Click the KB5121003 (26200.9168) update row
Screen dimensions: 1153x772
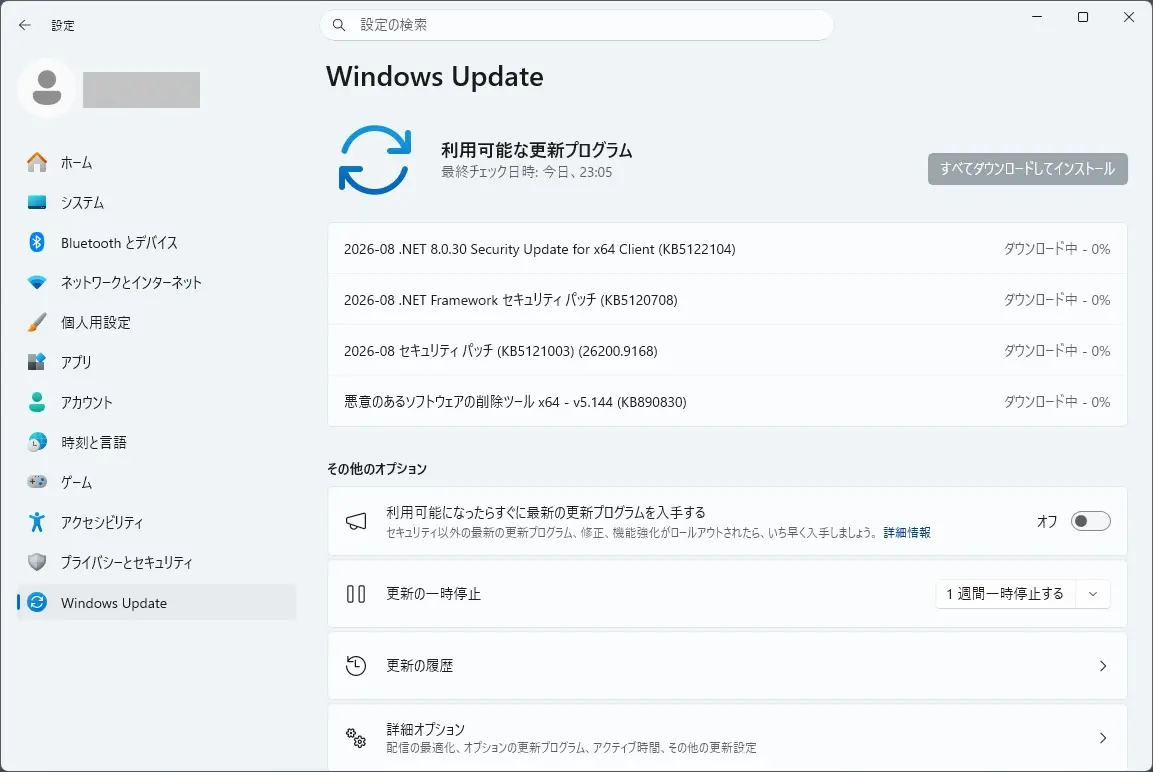[727, 351]
